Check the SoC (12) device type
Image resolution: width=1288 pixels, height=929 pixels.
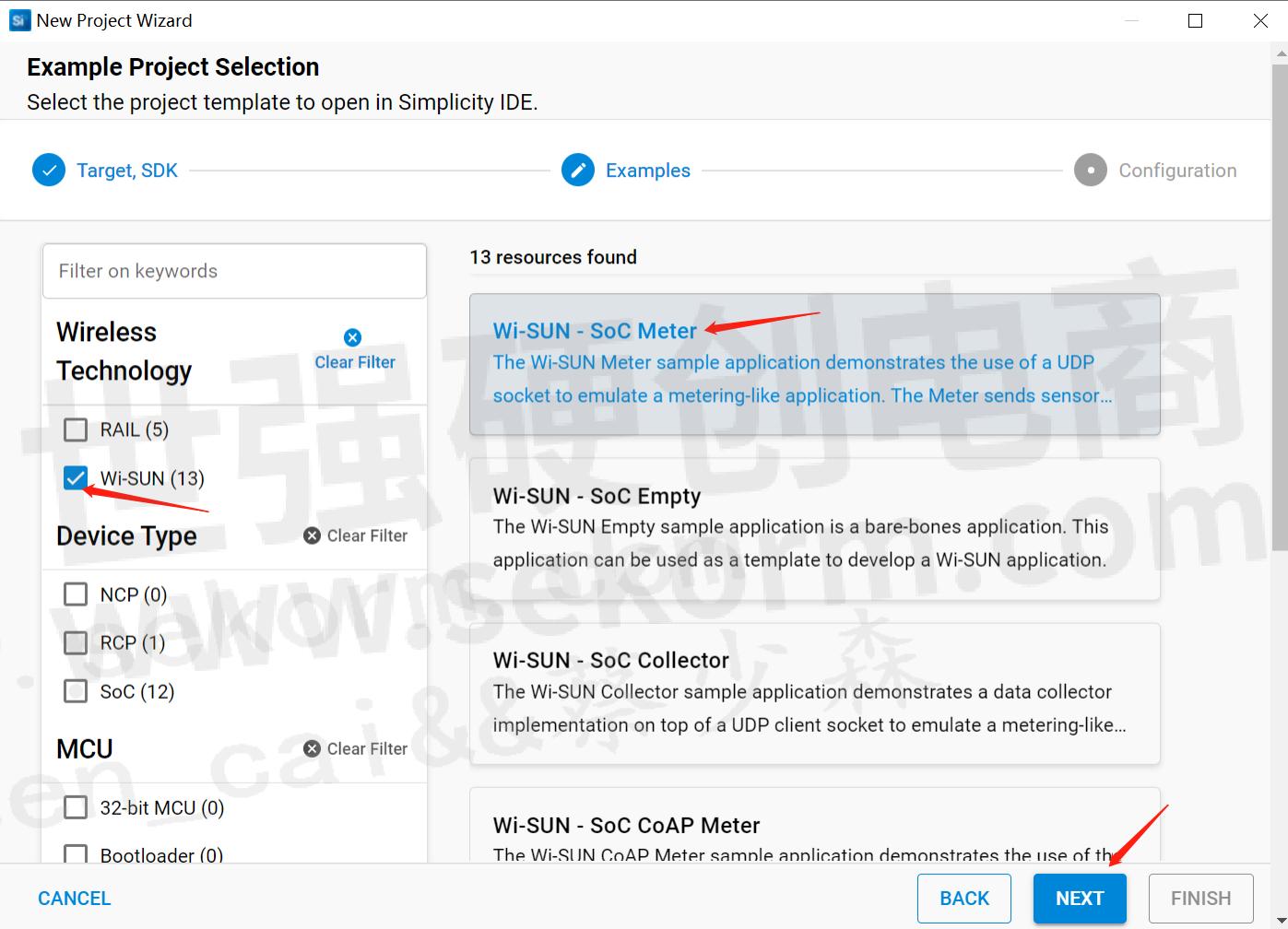tap(76, 691)
